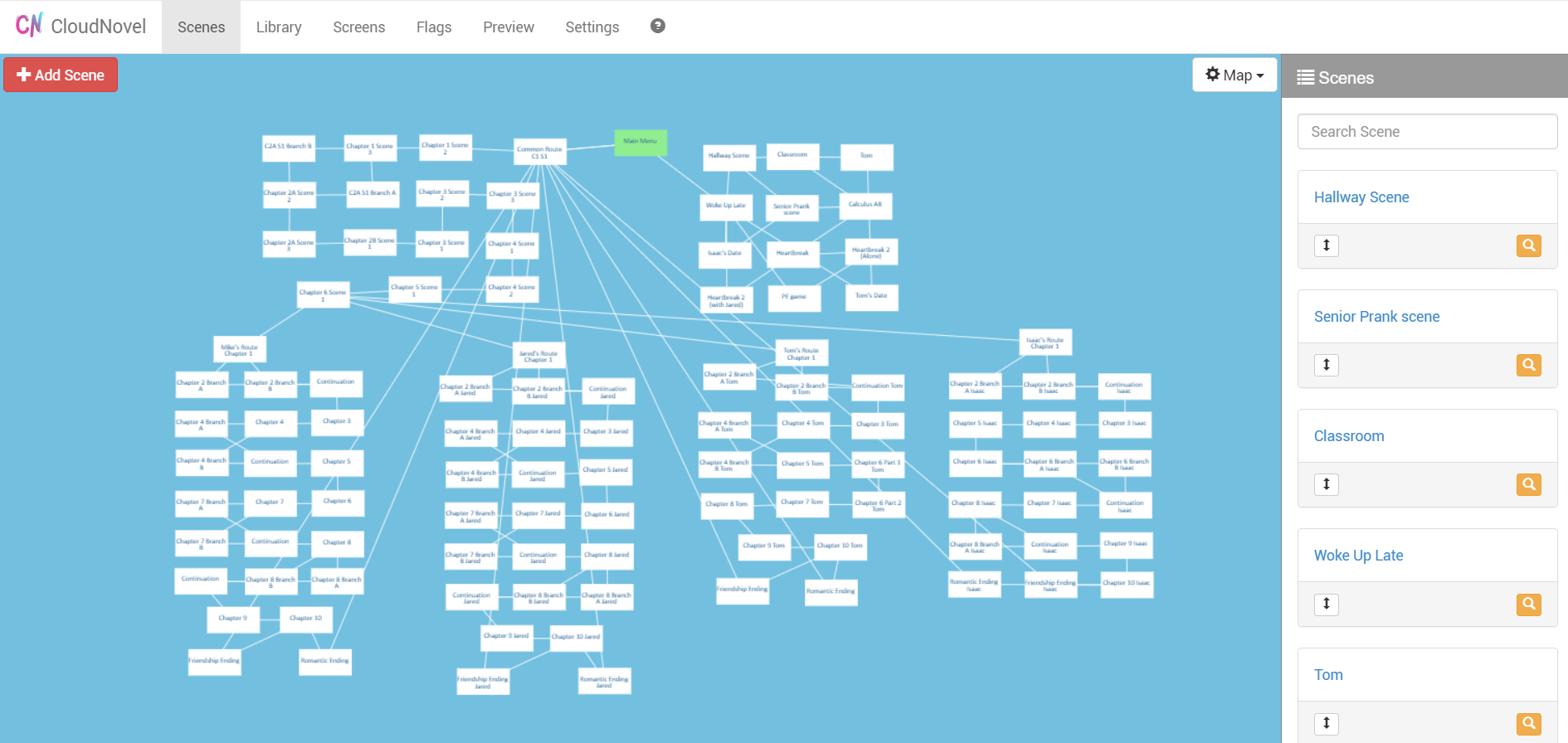
Task: Open the Settings tab
Action: click(x=592, y=27)
